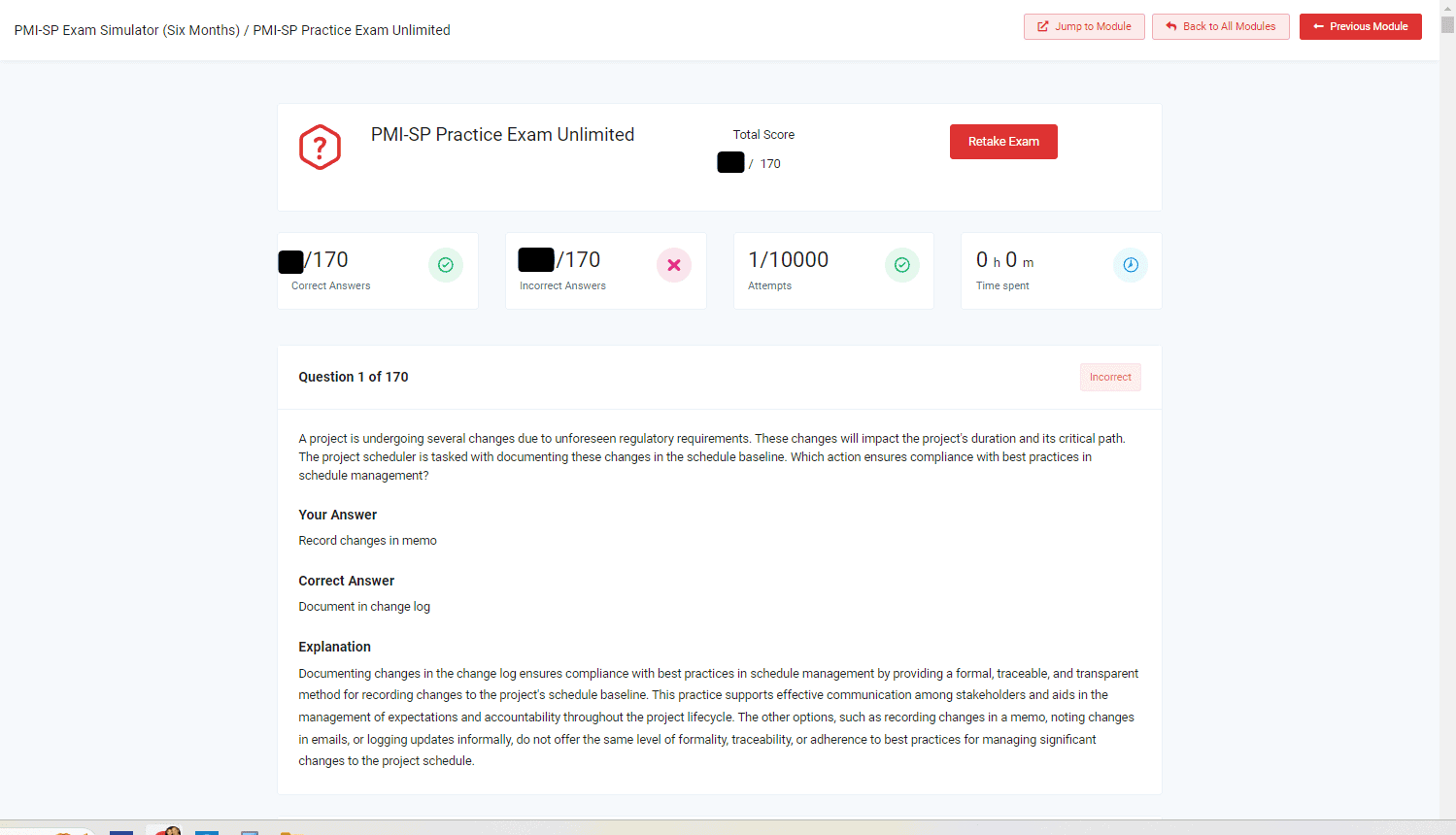Viewport: 1456px width, 835px height.
Task: Click the Question 1 of 170 heading
Action: (354, 378)
